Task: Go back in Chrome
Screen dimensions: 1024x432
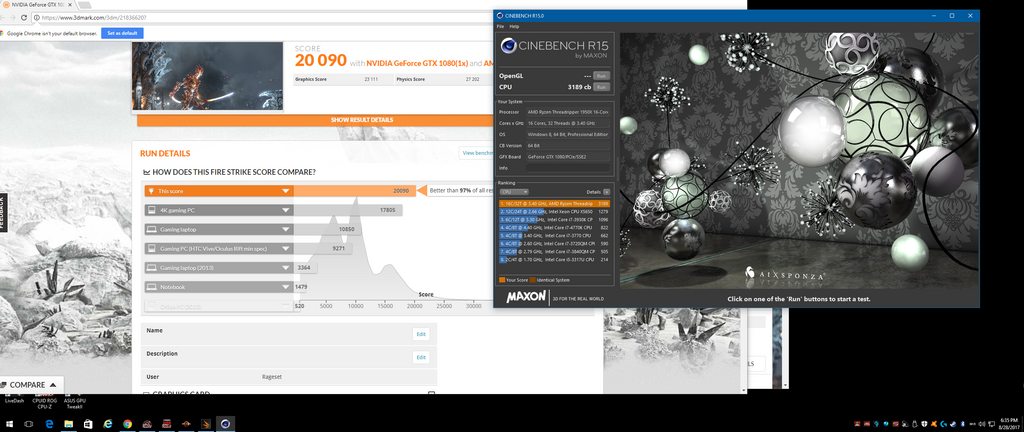Action: (5, 17)
